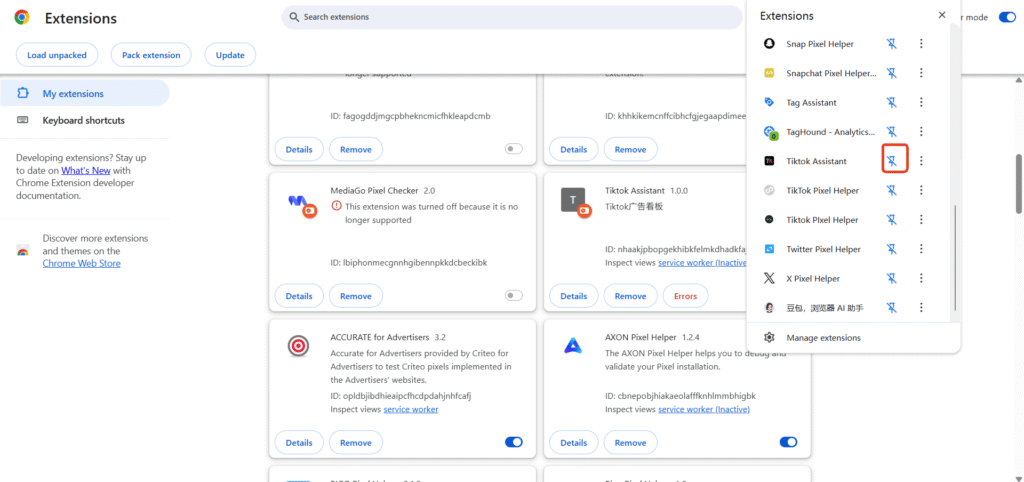Open more options for Tiktok Assistant

[x=921, y=161]
